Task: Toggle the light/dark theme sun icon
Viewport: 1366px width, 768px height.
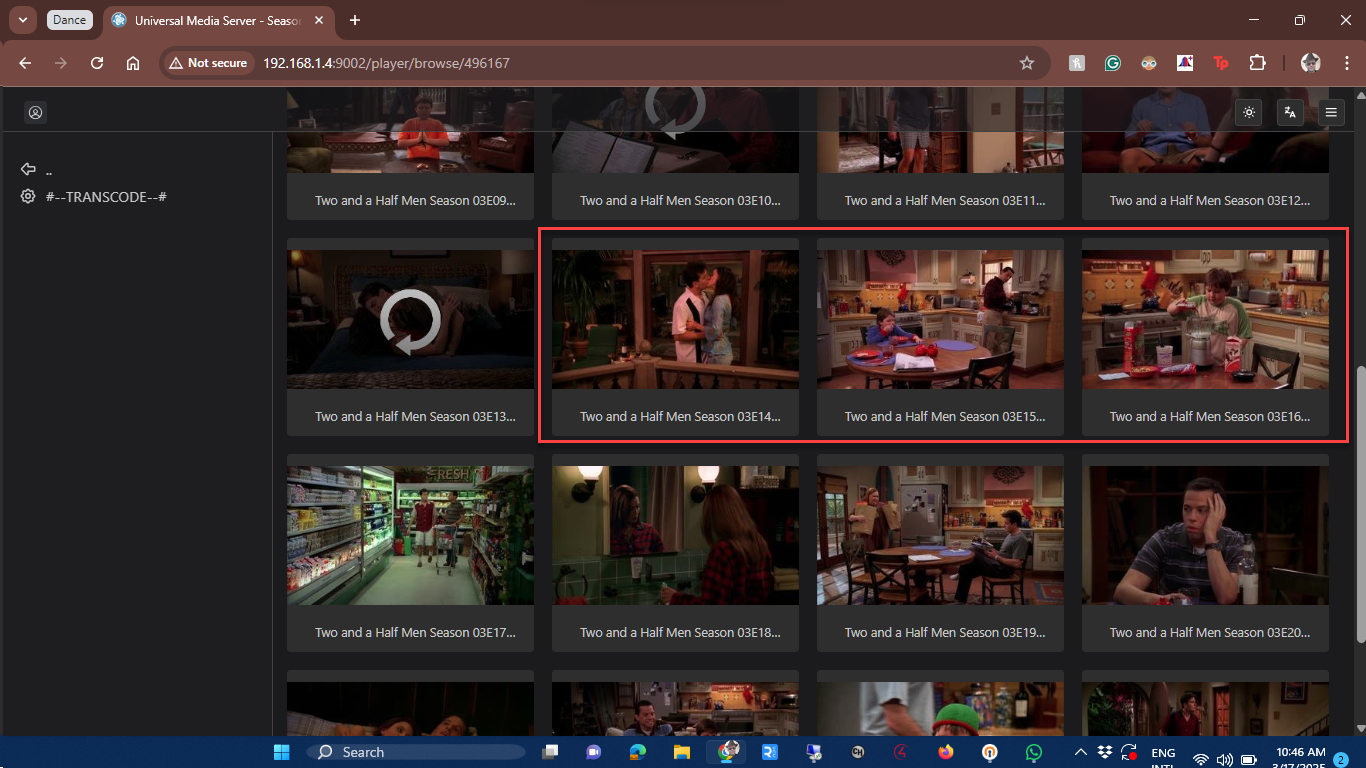Action: (x=1249, y=113)
